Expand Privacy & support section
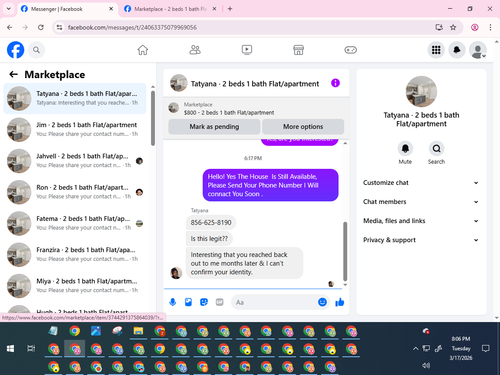Screen dimensions: 500x375 click(421, 240)
